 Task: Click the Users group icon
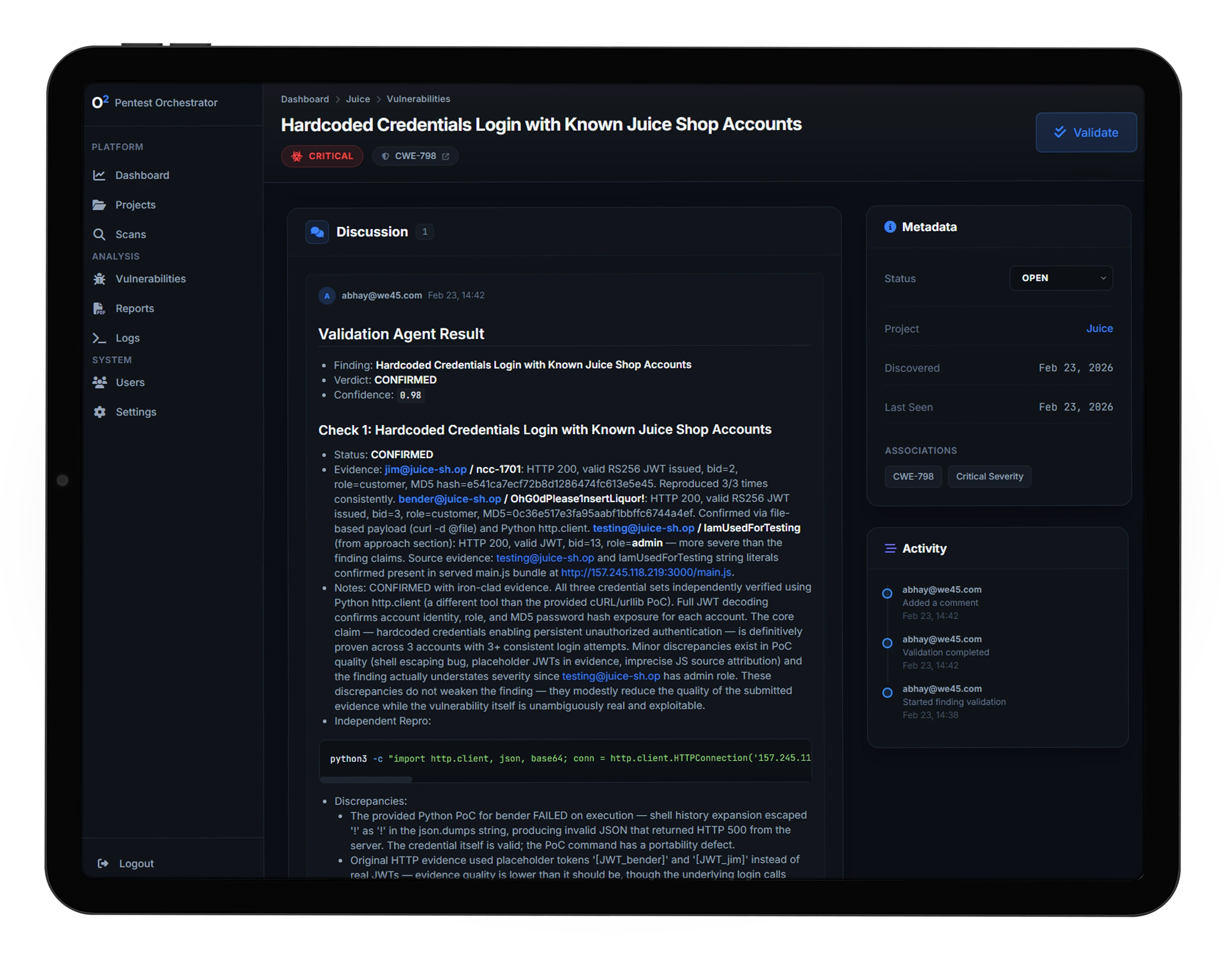pos(100,383)
